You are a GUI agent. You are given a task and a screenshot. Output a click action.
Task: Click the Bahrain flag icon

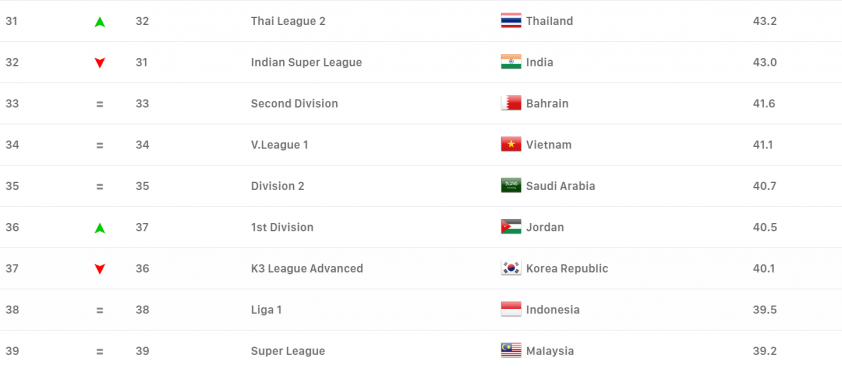pyautogui.click(x=511, y=103)
